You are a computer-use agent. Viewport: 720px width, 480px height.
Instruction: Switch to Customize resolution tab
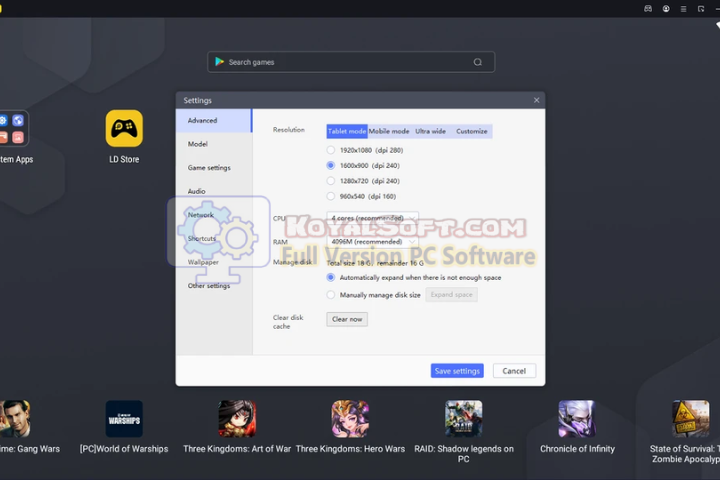472,131
